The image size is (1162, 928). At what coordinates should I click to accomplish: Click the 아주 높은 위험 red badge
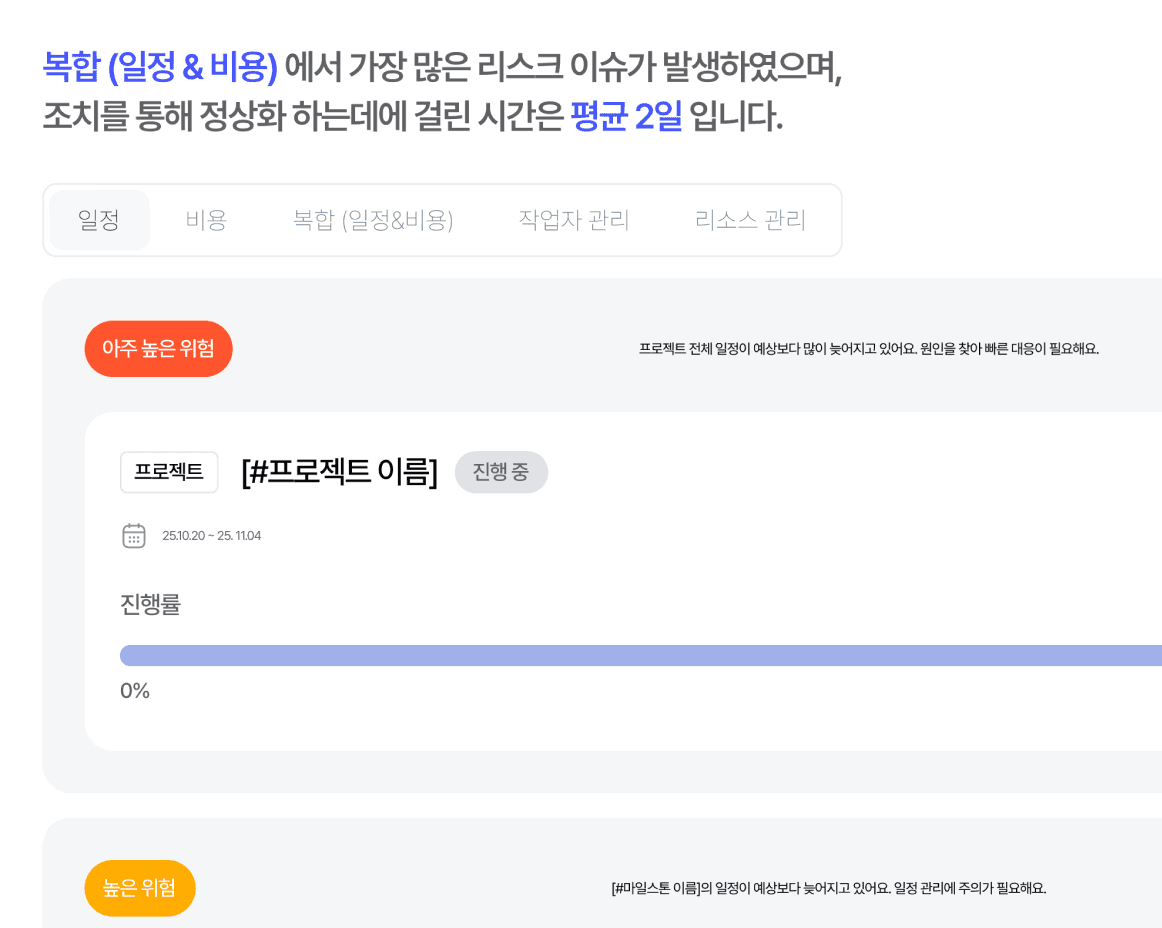[x=159, y=348]
